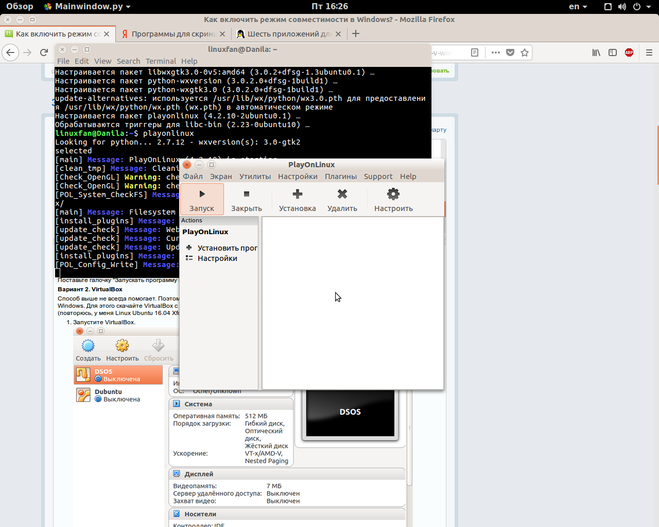Open Утилиты menu in PlayOnLinux
This screenshot has width=659, height=527.
(255, 177)
